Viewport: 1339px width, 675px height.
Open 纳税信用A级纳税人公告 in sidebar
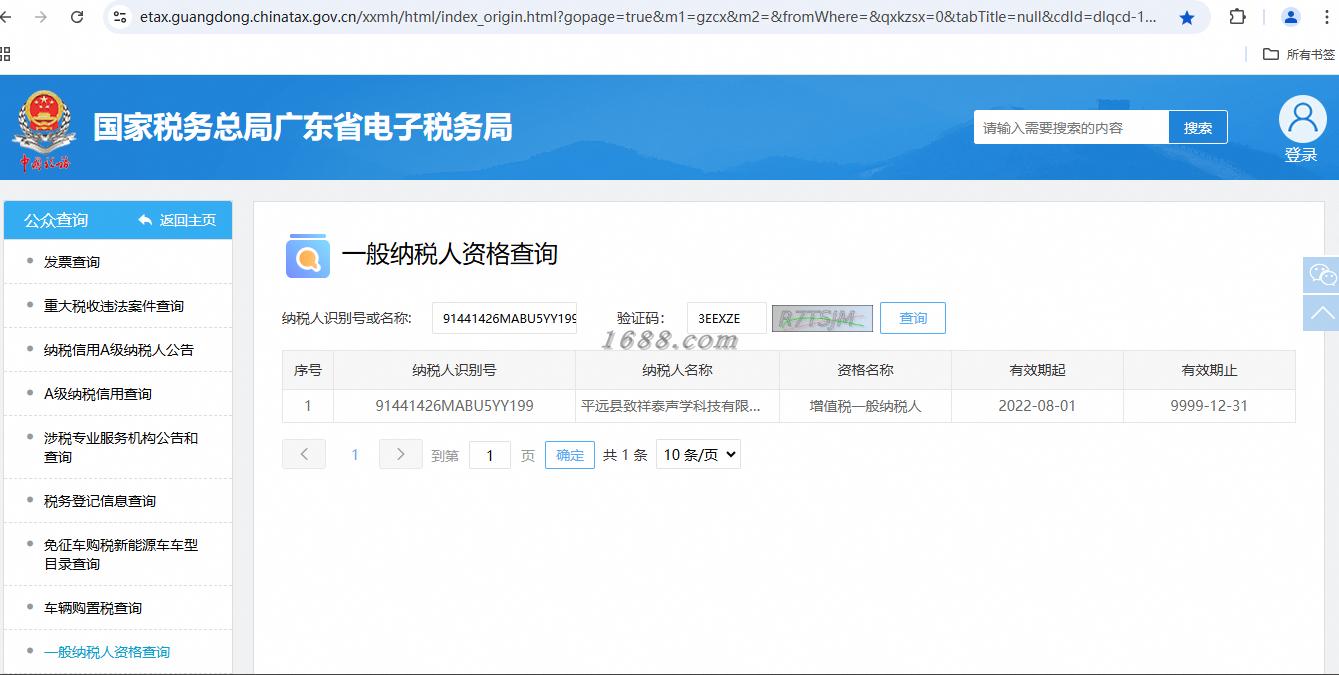[x=119, y=350]
